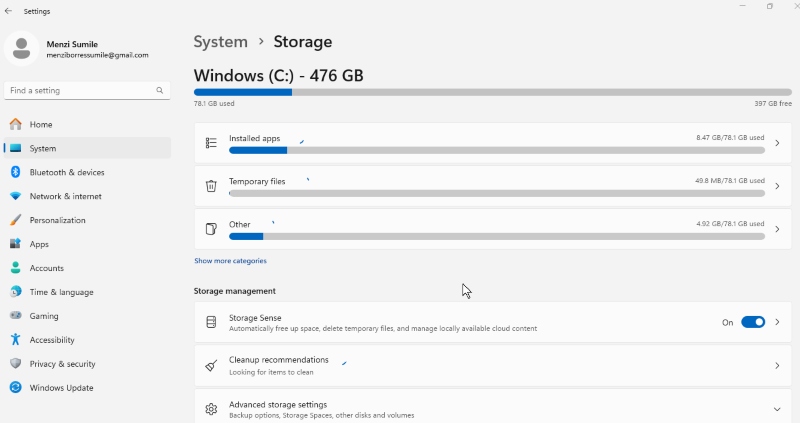Expand Advanced storage settings chevron
800x423 pixels.
pyautogui.click(x=777, y=409)
